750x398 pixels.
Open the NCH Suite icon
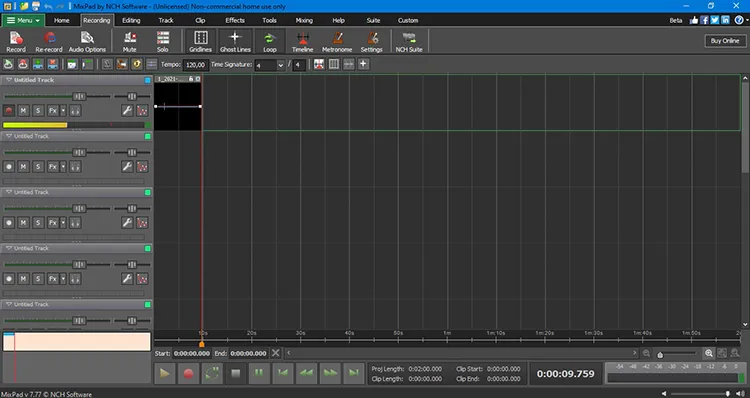409,41
